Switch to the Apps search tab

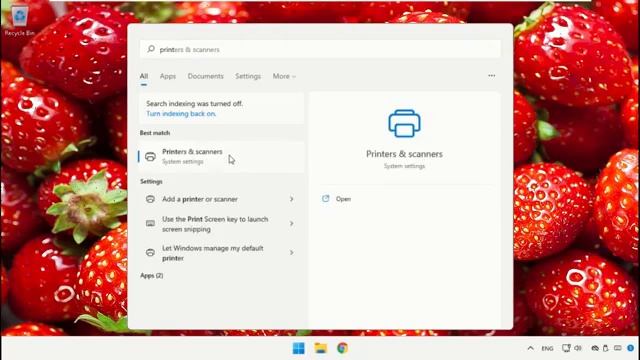click(168, 76)
